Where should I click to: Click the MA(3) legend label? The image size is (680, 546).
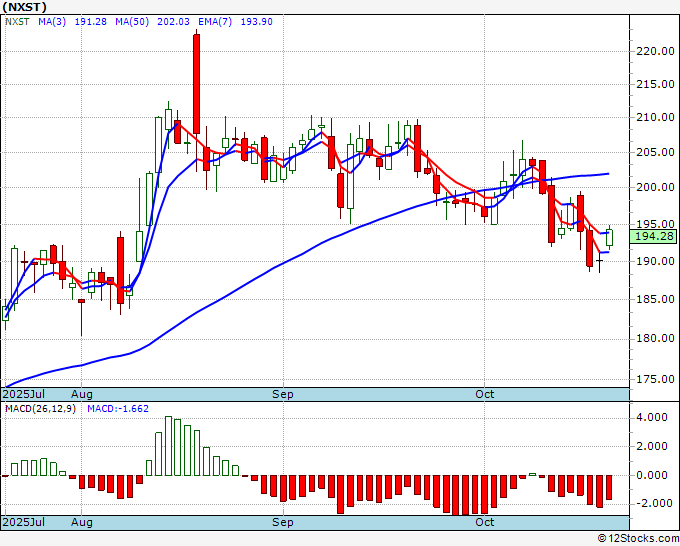coord(52,22)
